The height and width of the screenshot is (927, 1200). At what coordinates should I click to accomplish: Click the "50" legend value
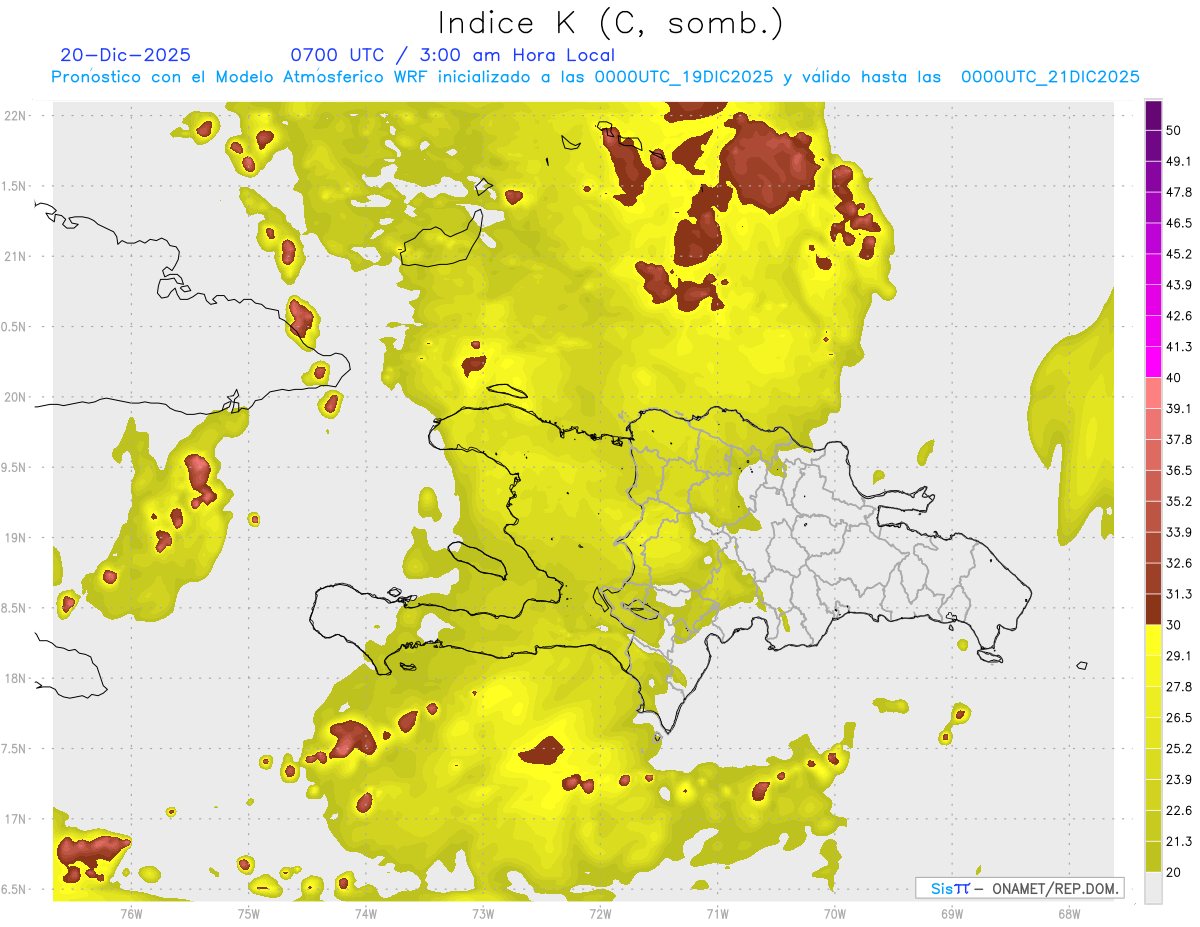(1175, 130)
